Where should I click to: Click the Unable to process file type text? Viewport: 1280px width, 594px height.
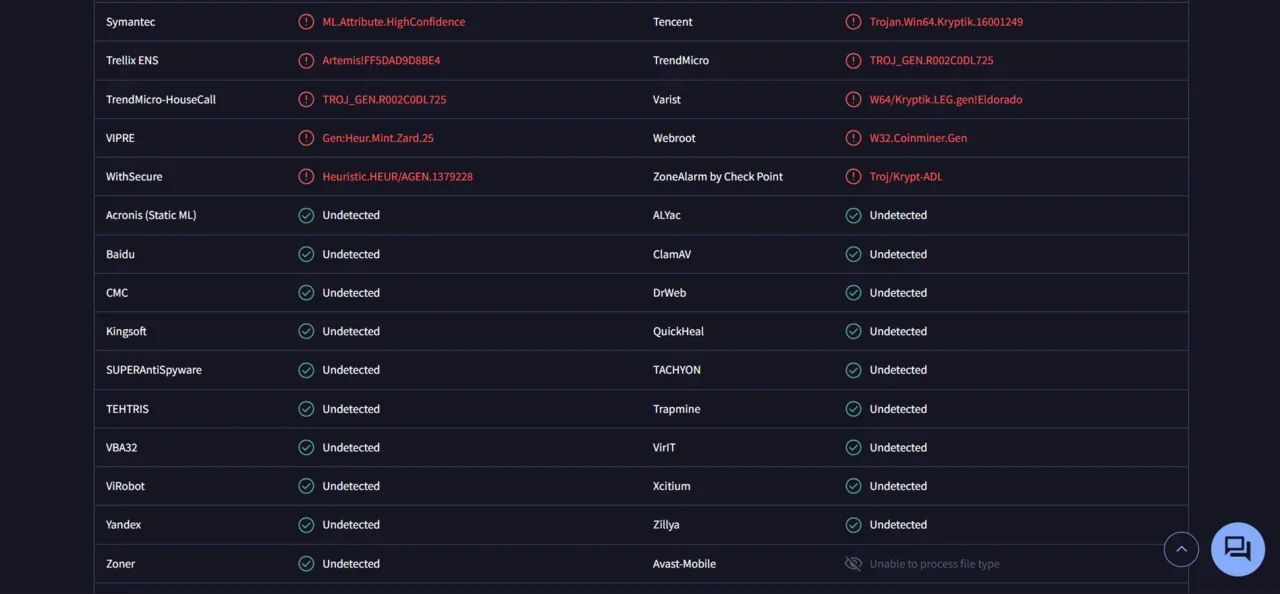coord(934,564)
